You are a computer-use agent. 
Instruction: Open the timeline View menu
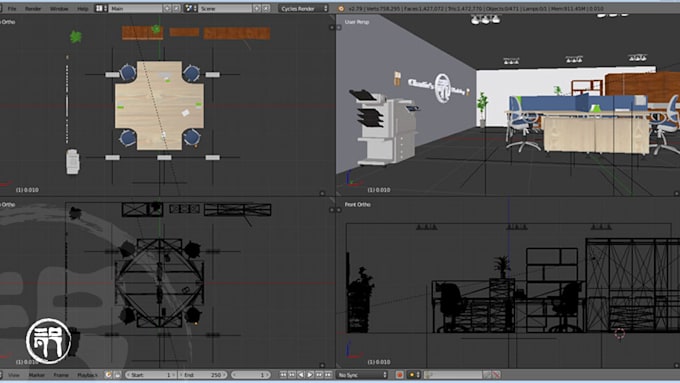pyautogui.click(x=14, y=375)
